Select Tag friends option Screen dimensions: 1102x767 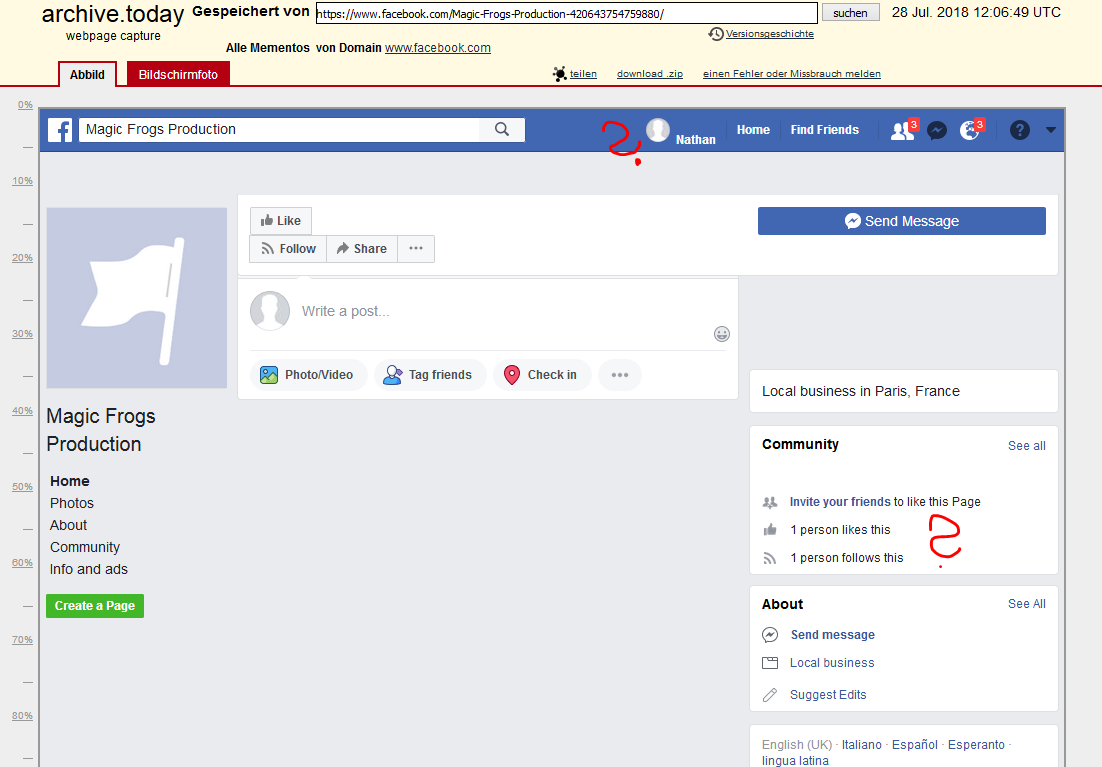pos(429,375)
